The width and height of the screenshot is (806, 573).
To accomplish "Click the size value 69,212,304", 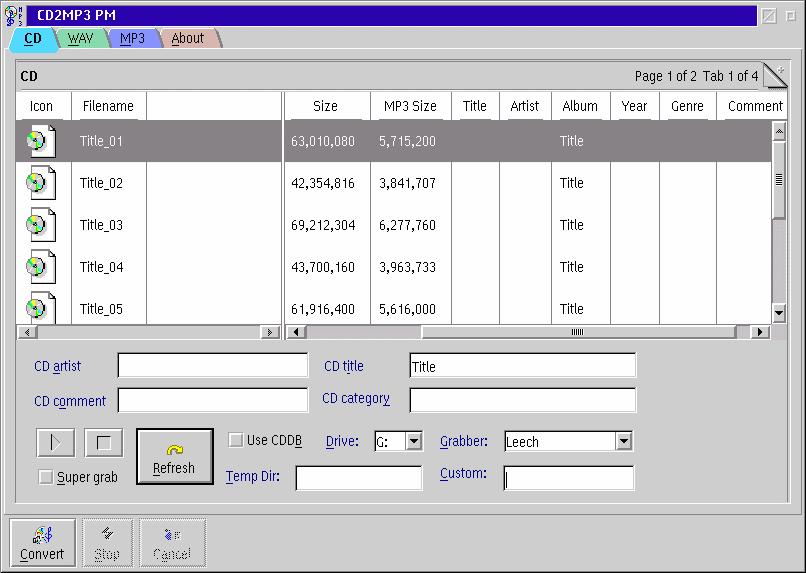I will [323, 225].
